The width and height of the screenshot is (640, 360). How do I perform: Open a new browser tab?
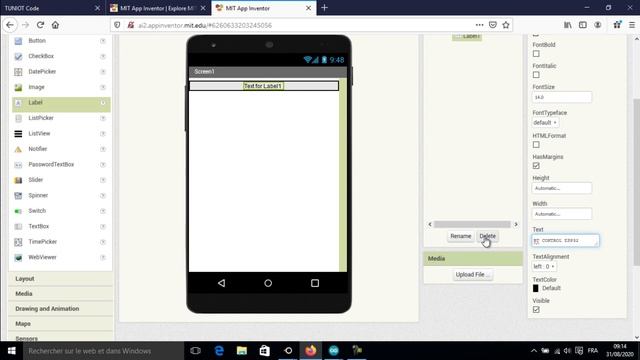pyautogui.click(x=324, y=8)
